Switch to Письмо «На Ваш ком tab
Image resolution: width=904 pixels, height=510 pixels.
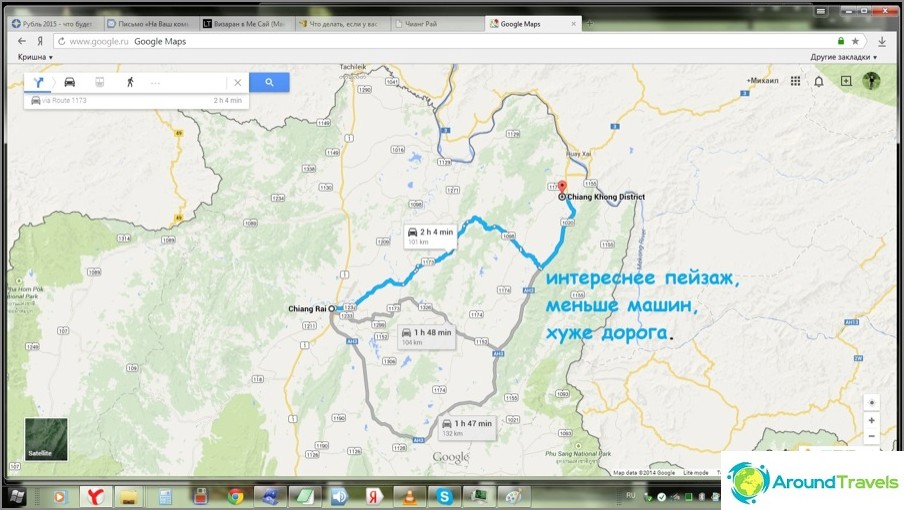(x=150, y=24)
